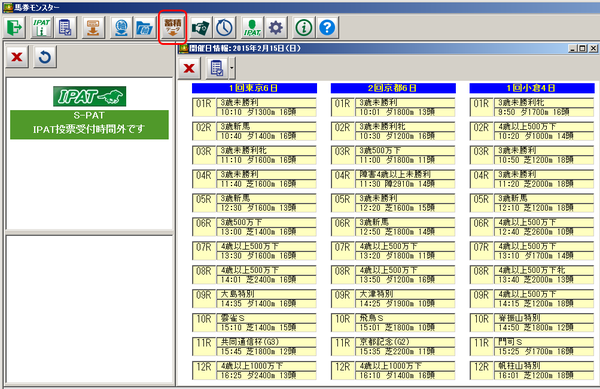Click the 蓄積データ download icon

pyautogui.click(x=172, y=28)
